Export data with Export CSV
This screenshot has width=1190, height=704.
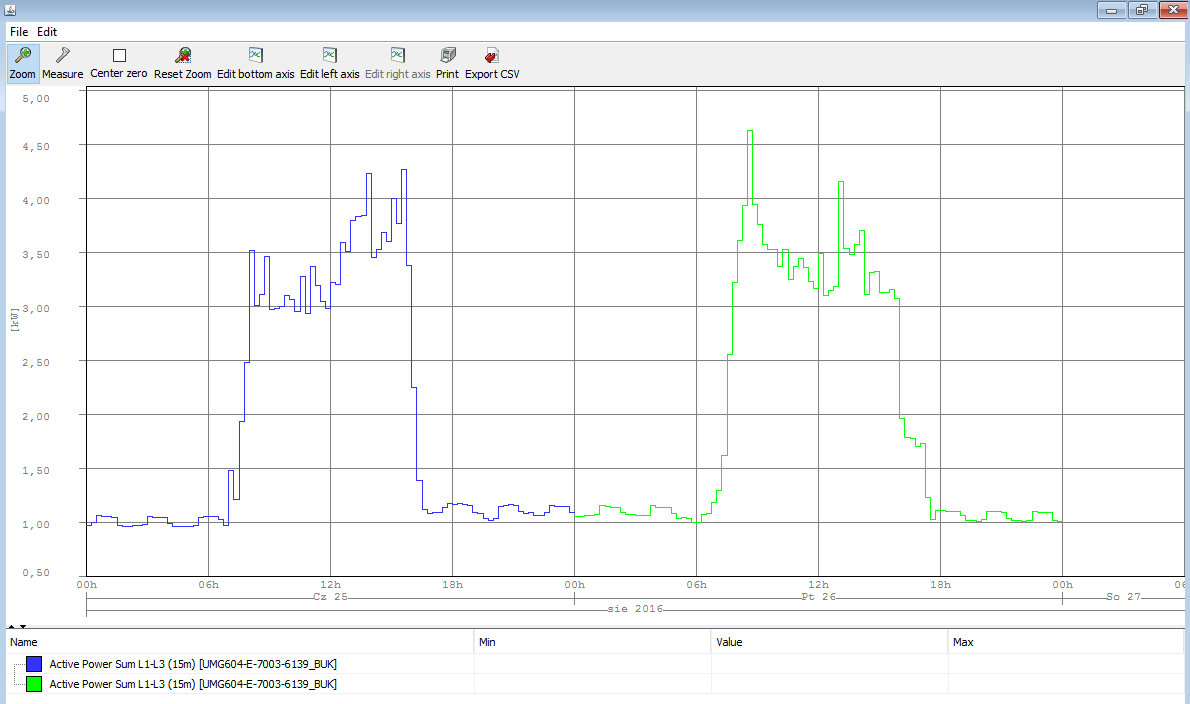click(x=492, y=63)
